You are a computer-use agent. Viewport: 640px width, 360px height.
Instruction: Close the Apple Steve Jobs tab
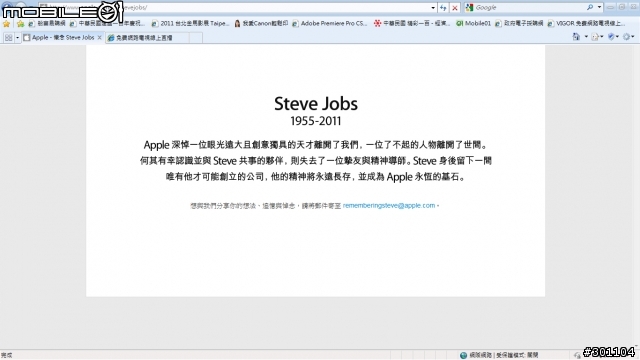[x=100, y=38]
